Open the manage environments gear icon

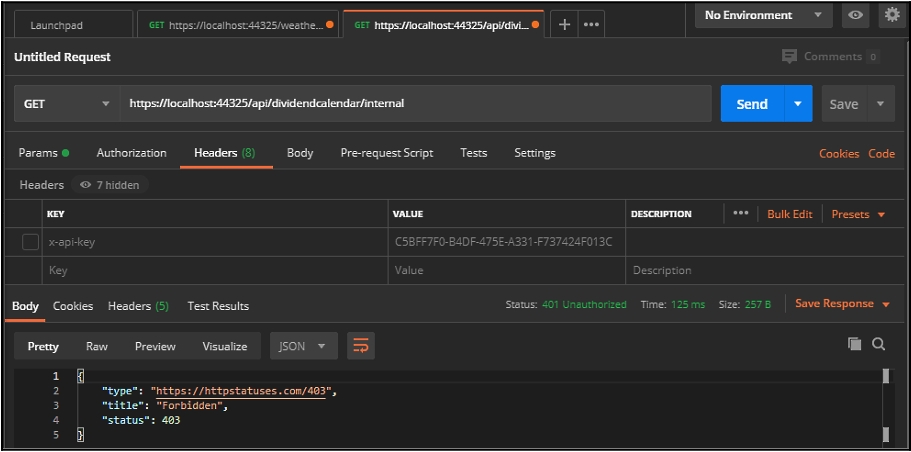[x=890, y=15]
